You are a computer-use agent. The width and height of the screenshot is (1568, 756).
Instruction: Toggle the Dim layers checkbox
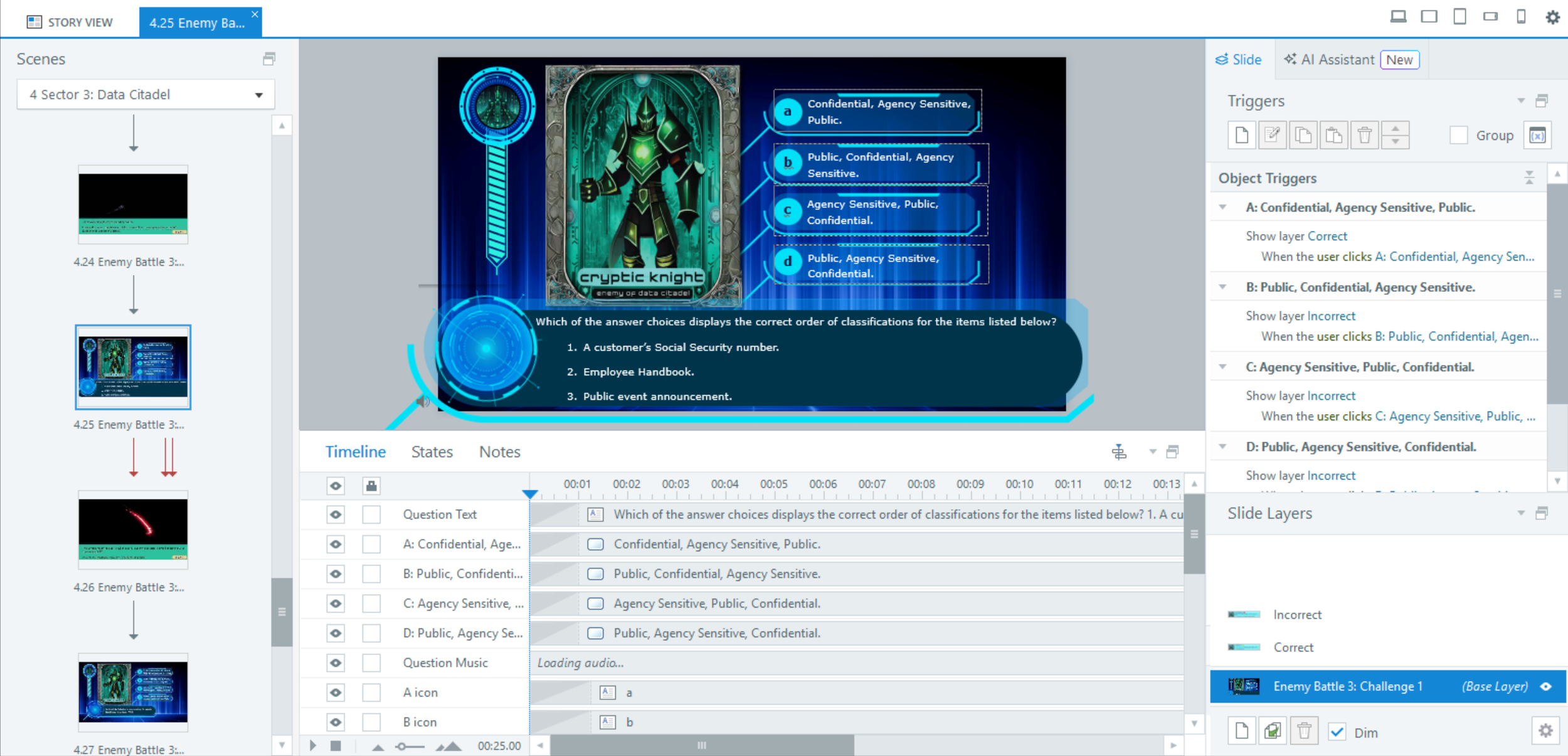click(x=1337, y=732)
